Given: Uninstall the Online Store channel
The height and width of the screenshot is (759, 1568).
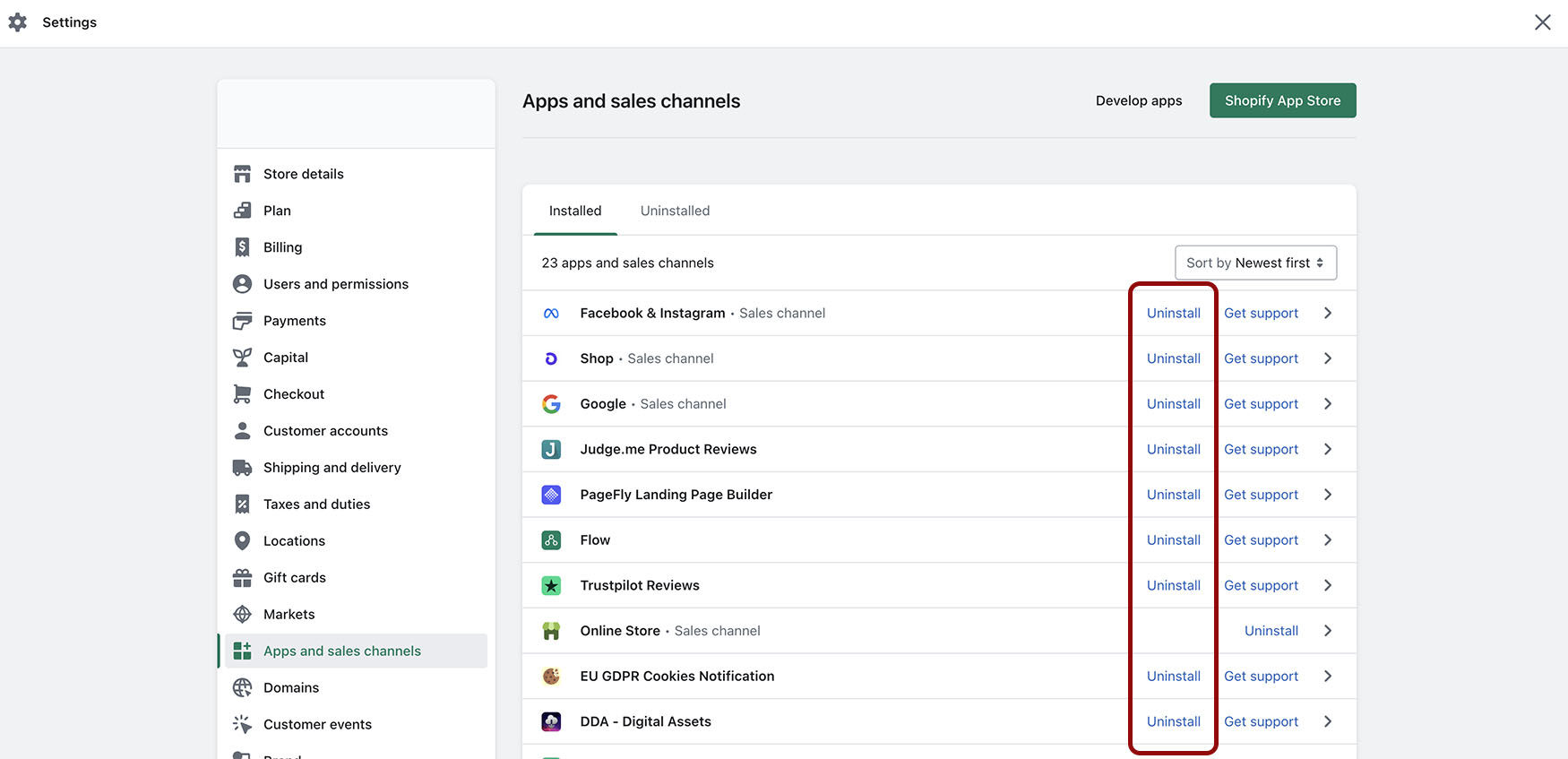Looking at the screenshot, I should point(1271,631).
